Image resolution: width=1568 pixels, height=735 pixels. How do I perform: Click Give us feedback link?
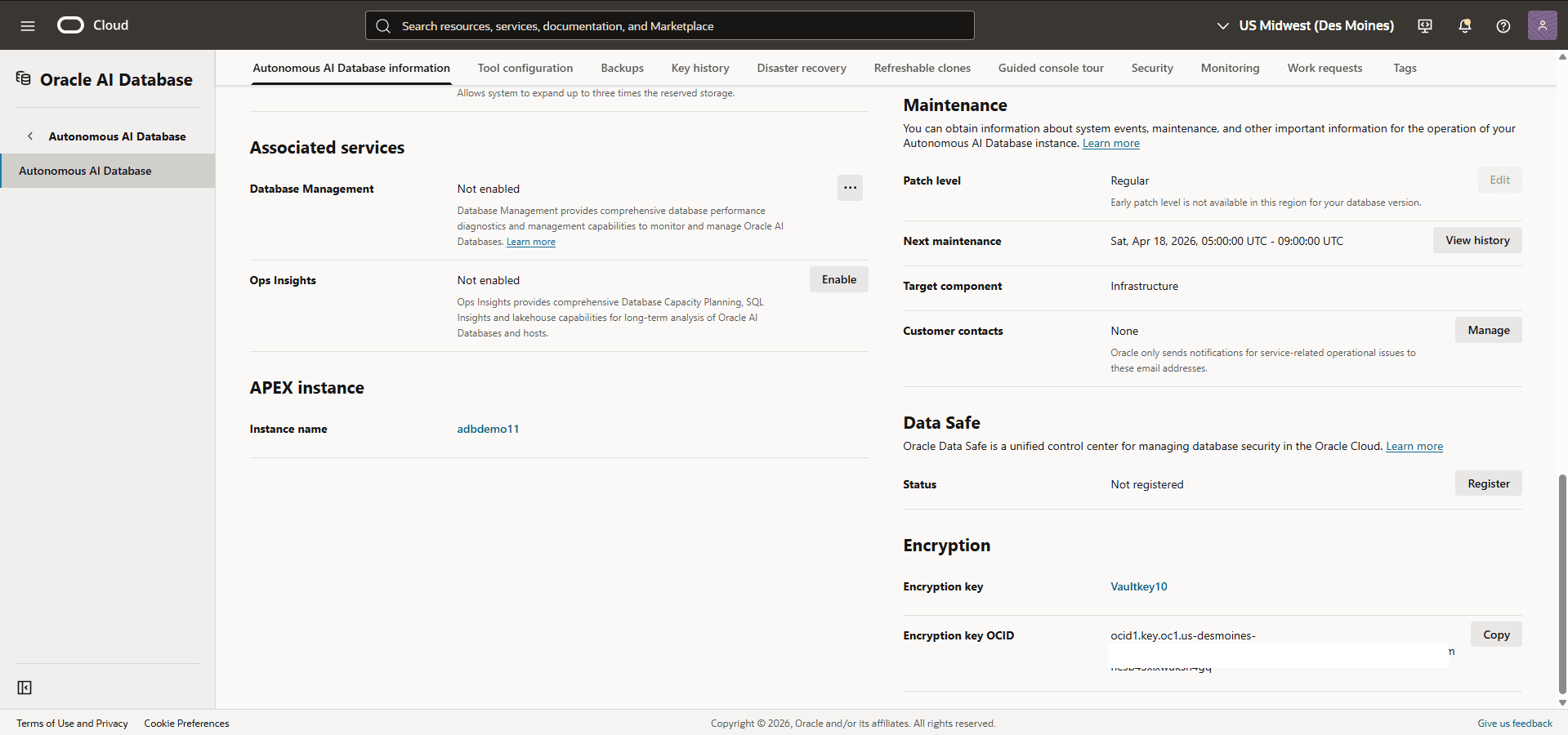click(1515, 724)
